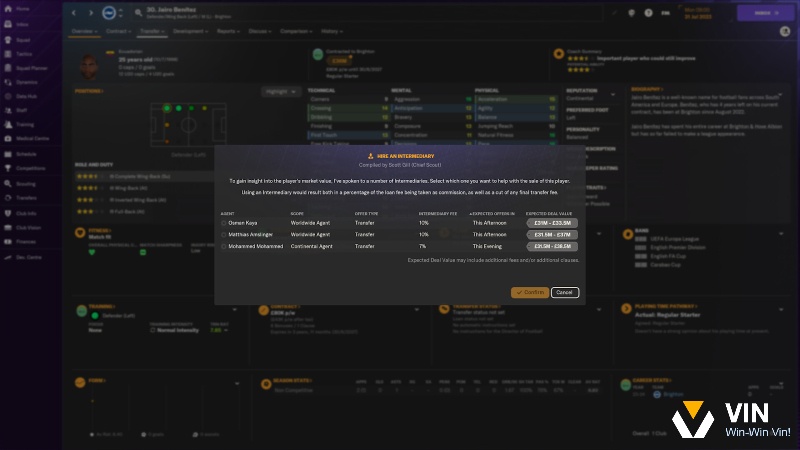Open the History tab menu
This screenshot has height=450, width=800.
(x=332, y=32)
